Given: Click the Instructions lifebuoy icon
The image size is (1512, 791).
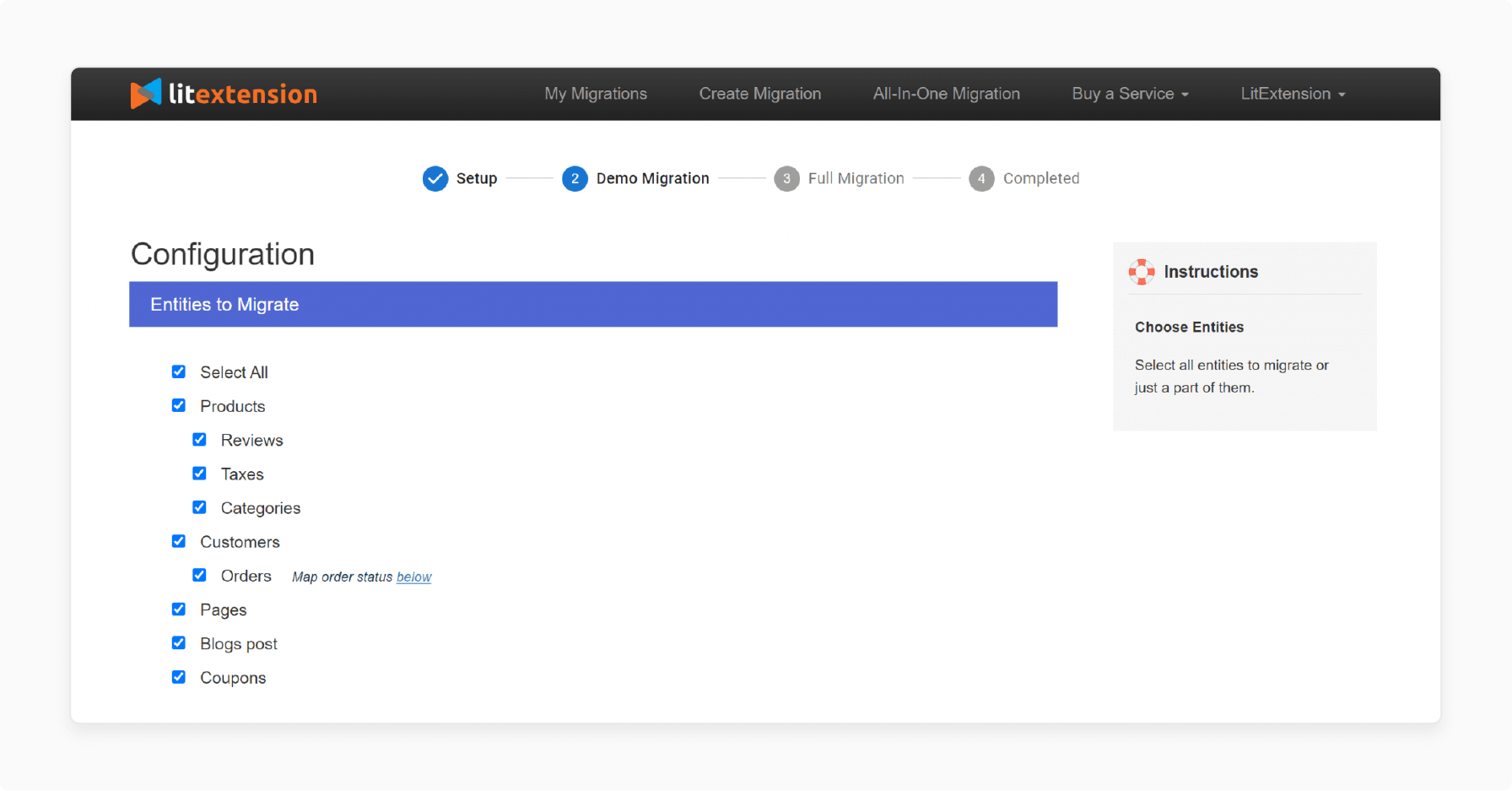Looking at the screenshot, I should (x=1142, y=272).
